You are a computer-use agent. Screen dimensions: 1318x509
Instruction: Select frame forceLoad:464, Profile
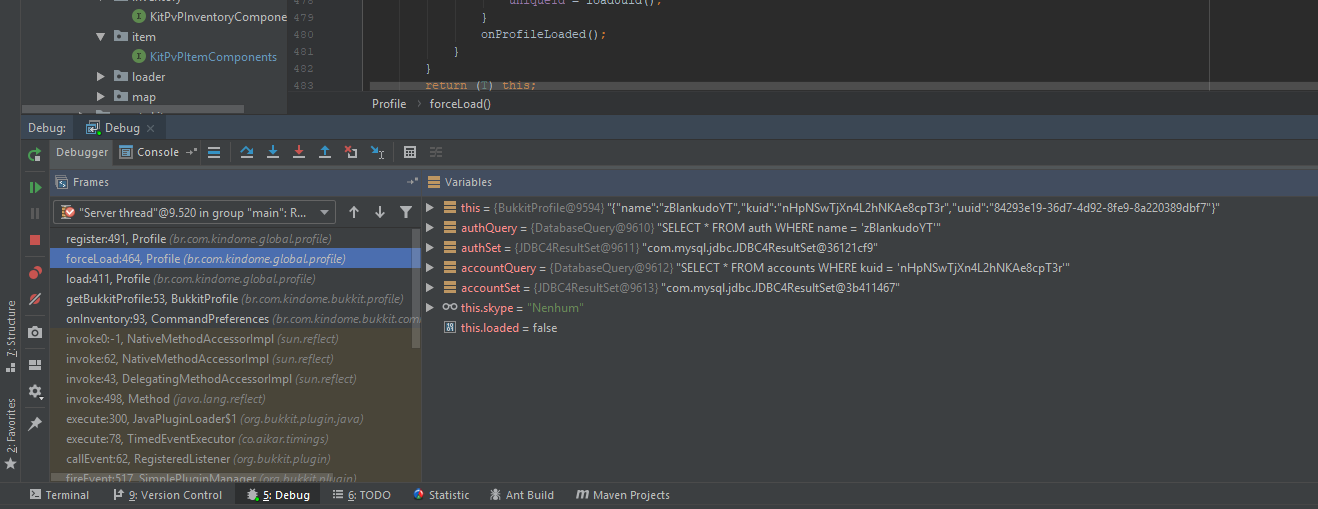tap(232, 259)
